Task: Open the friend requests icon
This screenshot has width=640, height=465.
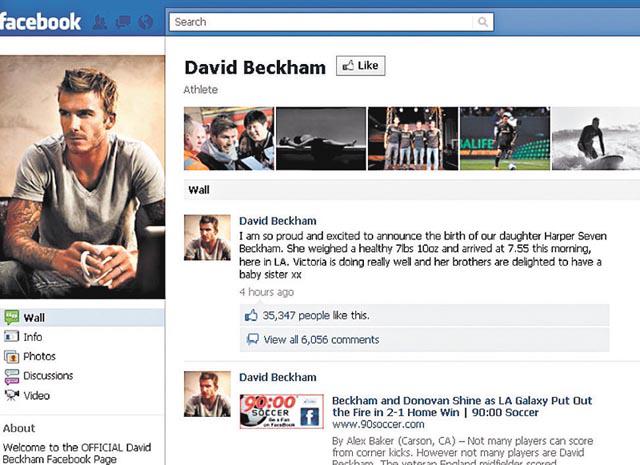Action: coord(100,22)
